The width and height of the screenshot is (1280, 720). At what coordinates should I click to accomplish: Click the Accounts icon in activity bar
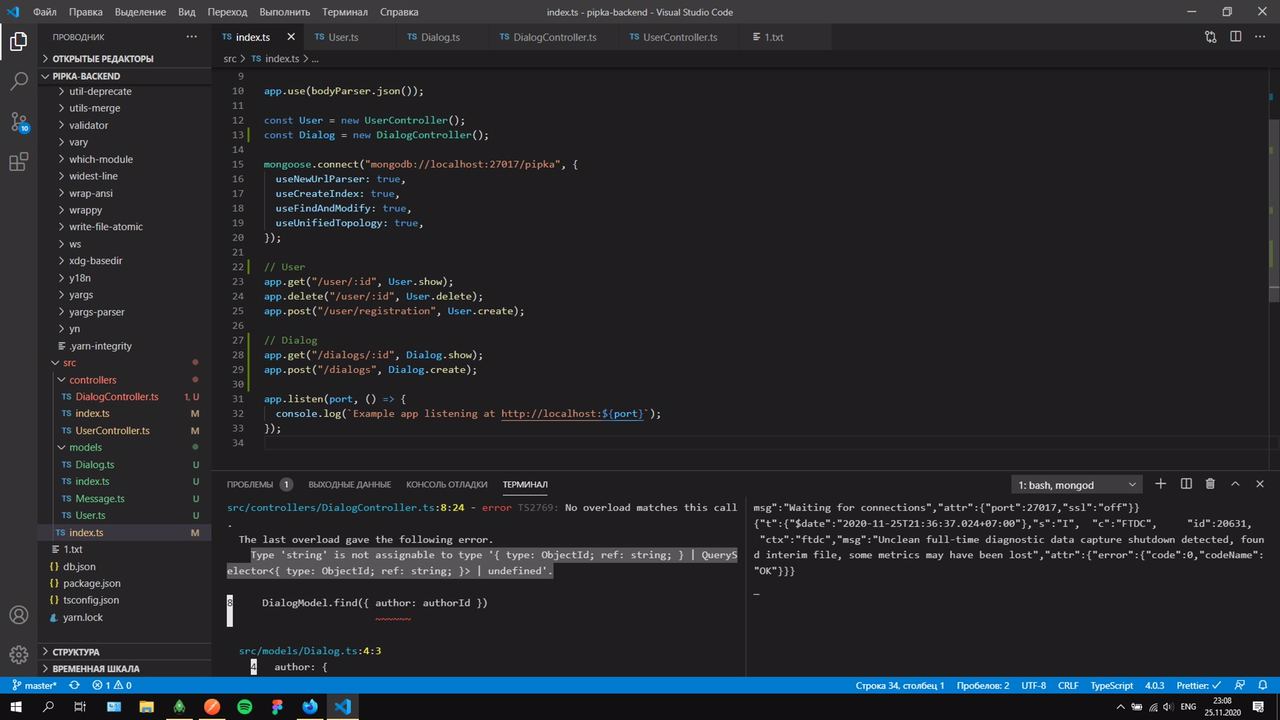tap(18, 615)
